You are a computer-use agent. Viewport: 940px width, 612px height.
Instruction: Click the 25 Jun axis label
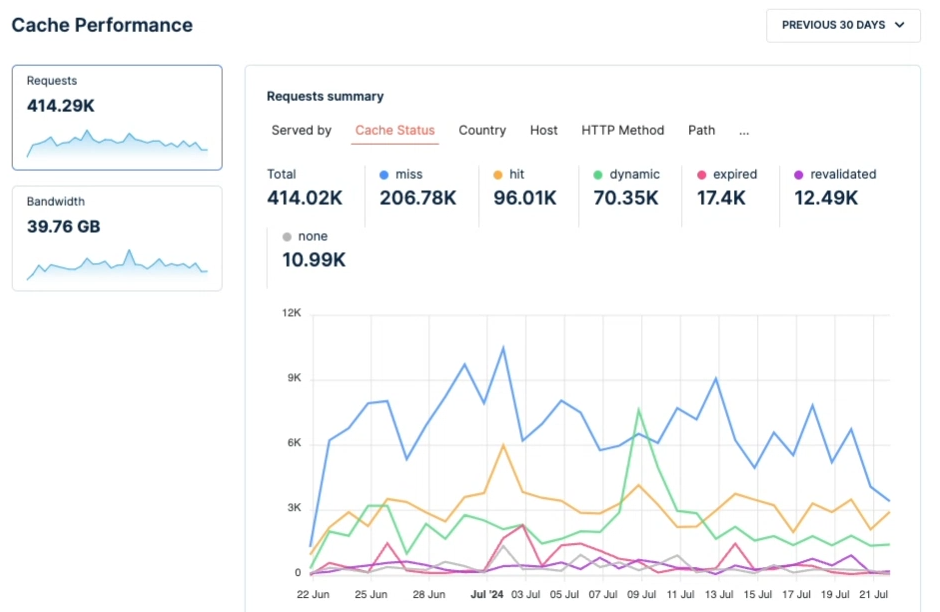pos(370,595)
